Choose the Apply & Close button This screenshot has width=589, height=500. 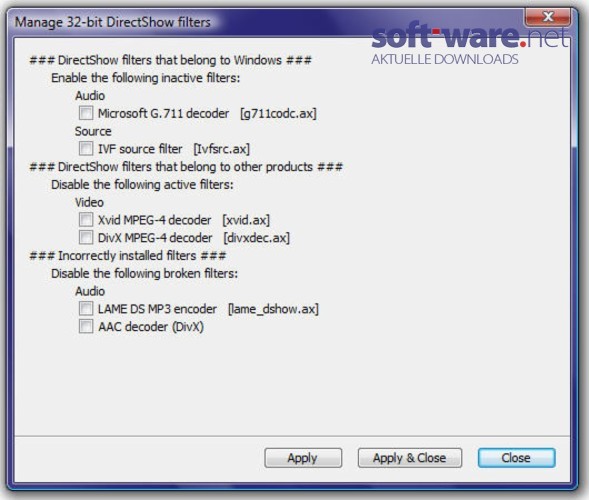click(x=409, y=458)
